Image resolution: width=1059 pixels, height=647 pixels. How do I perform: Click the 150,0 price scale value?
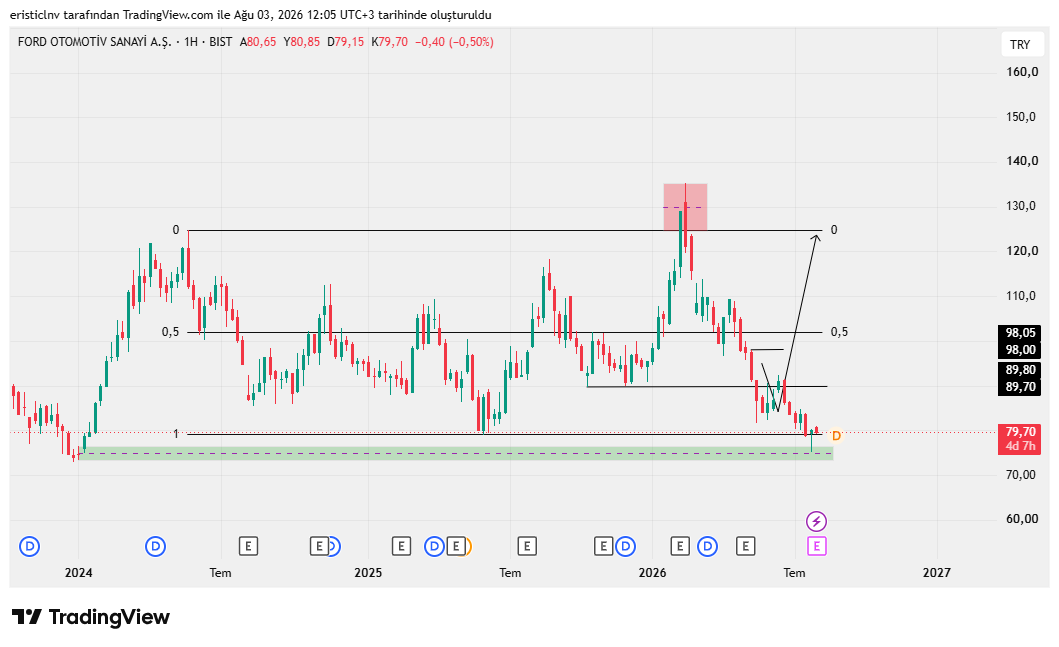click(1021, 117)
